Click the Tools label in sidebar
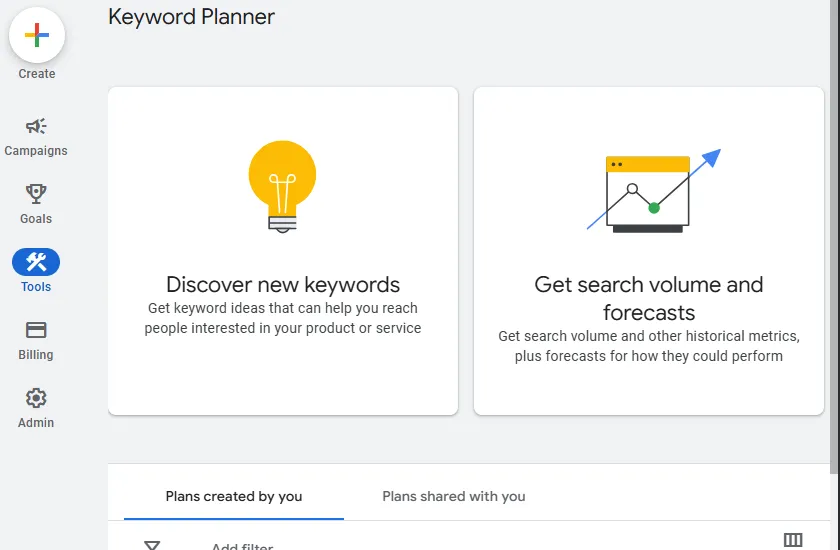Viewport: 840px width, 550px height. pyautogui.click(x=36, y=287)
